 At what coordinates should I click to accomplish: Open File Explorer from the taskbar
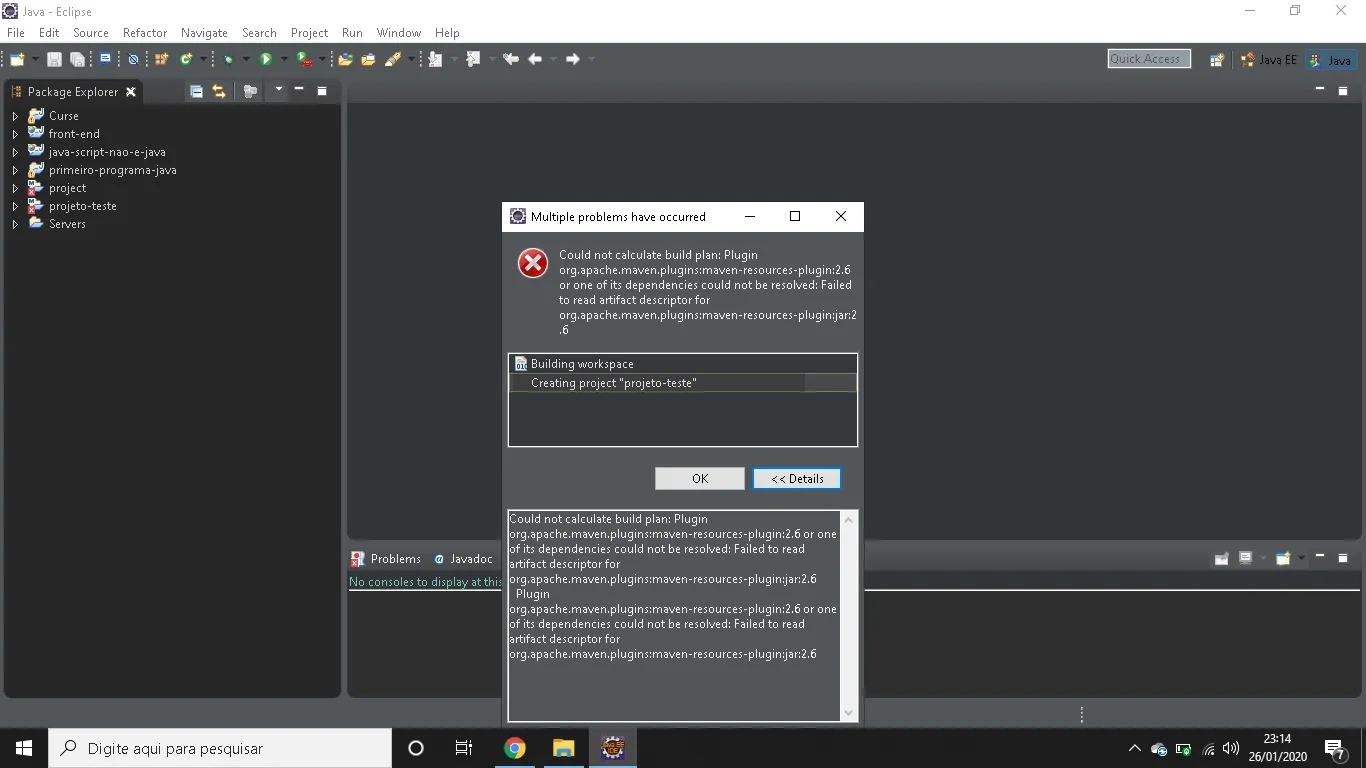tap(564, 748)
